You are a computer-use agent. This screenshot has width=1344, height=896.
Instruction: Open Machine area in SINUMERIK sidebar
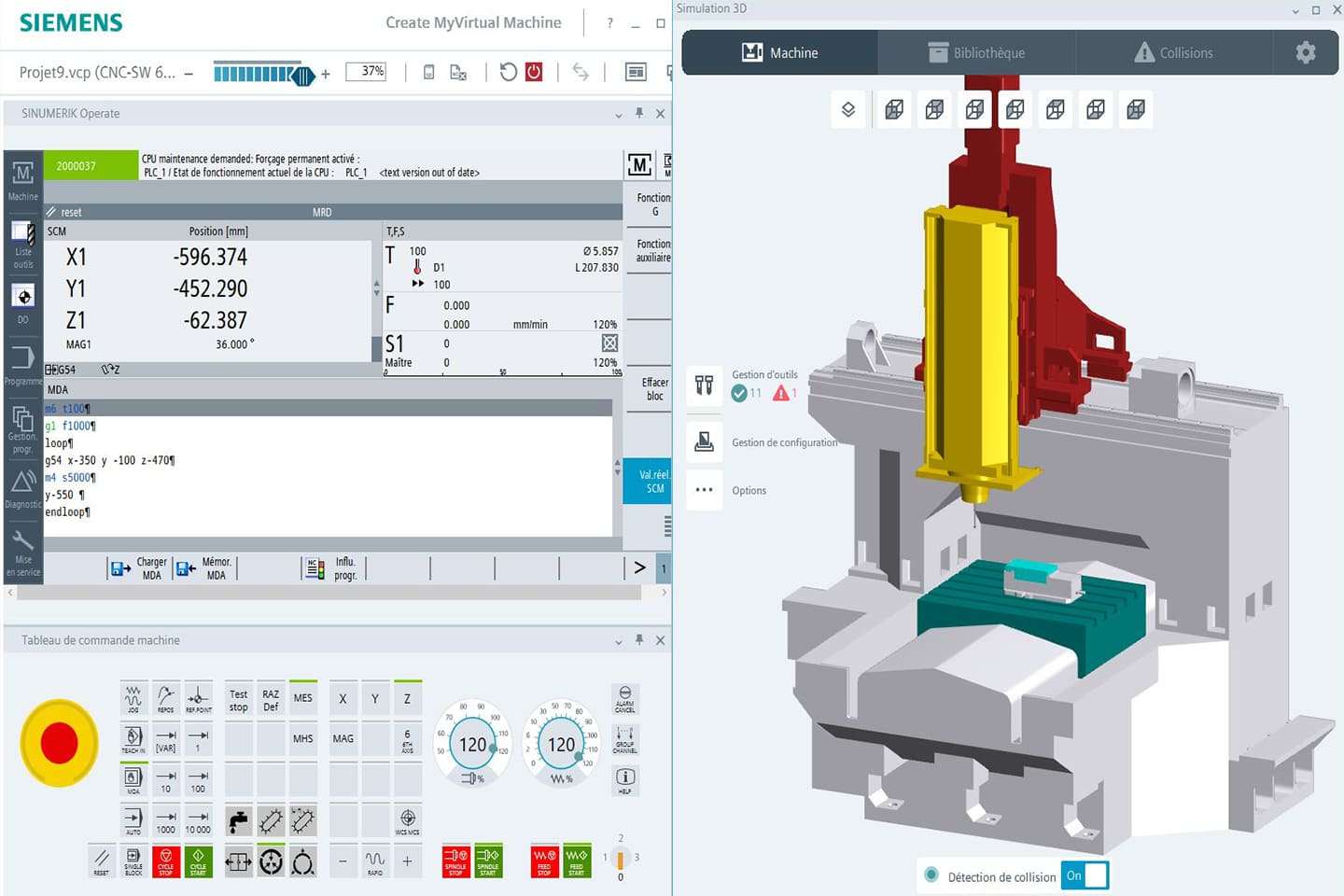click(x=23, y=179)
